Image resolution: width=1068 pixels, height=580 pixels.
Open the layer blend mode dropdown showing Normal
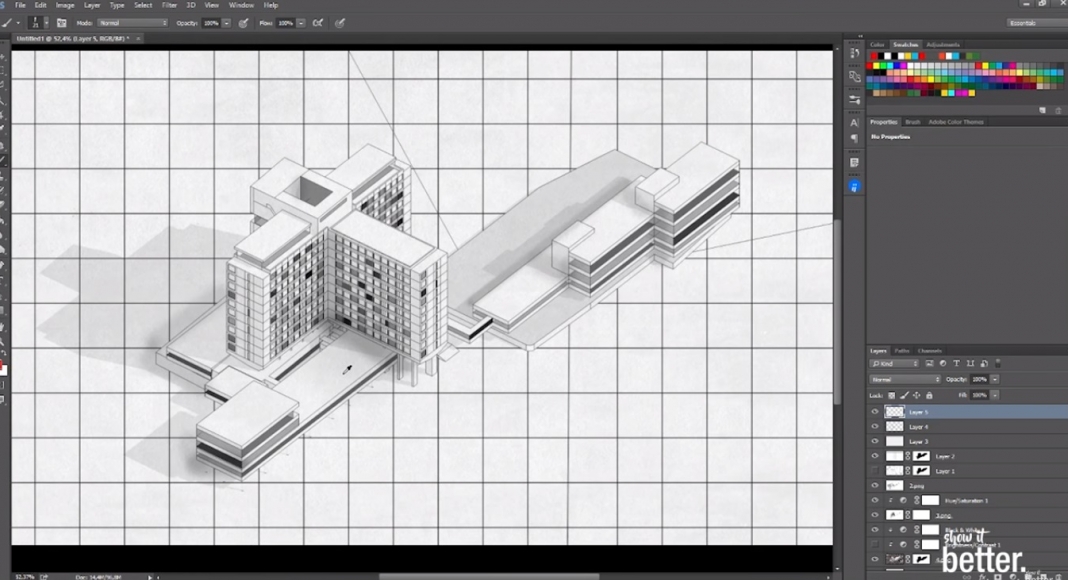pos(906,379)
